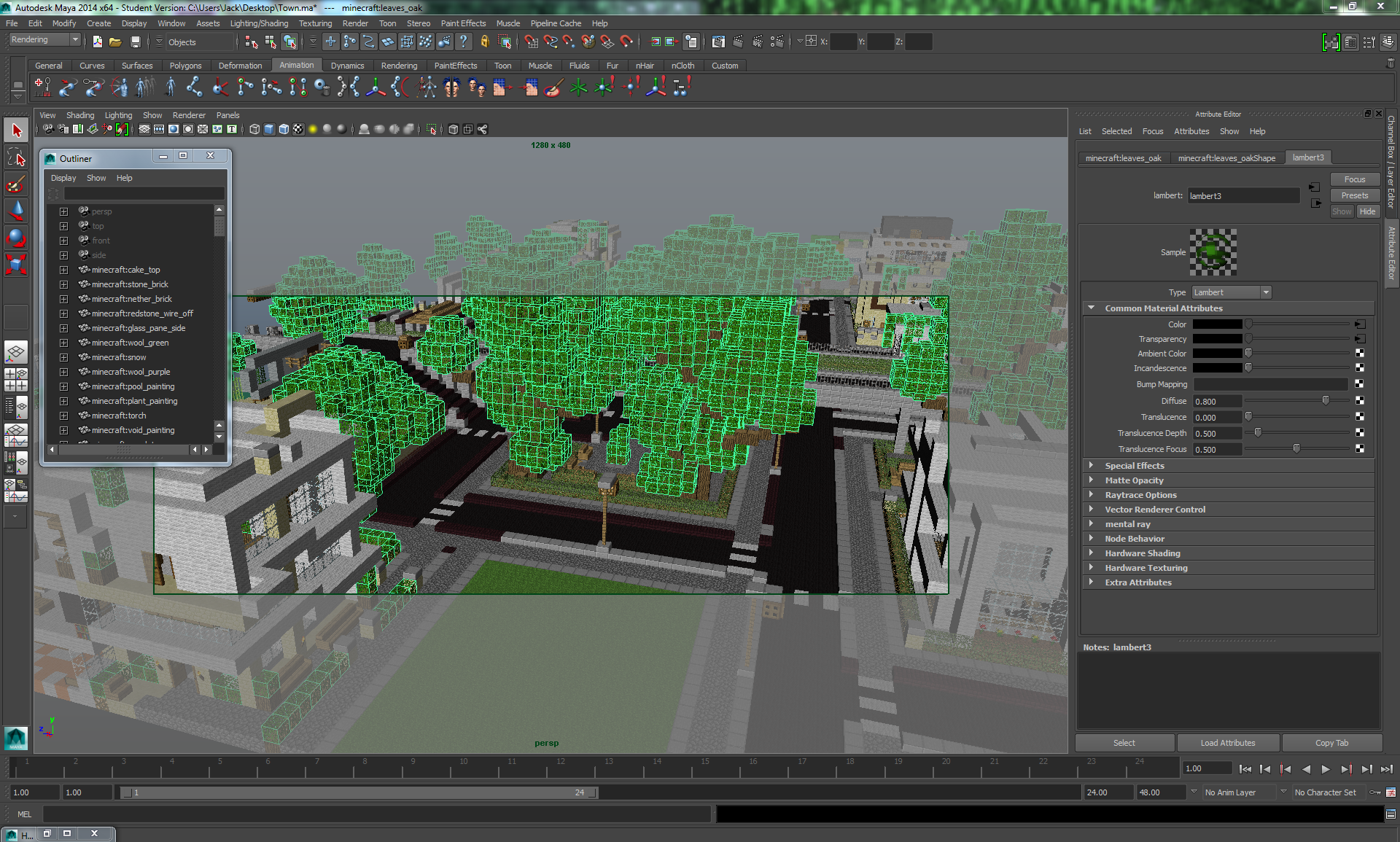The height and width of the screenshot is (842, 1400).
Task: Click the Lock Selection padlock icon
Action: click(x=484, y=42)
